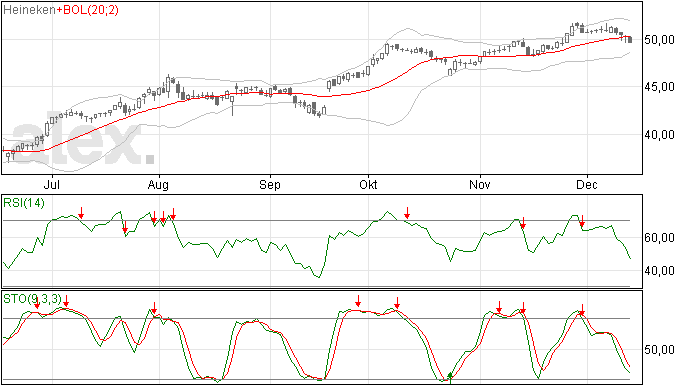Select the RSI(14) indicator label
This screenshot has height=387, width=690.
tap(24, 203)
